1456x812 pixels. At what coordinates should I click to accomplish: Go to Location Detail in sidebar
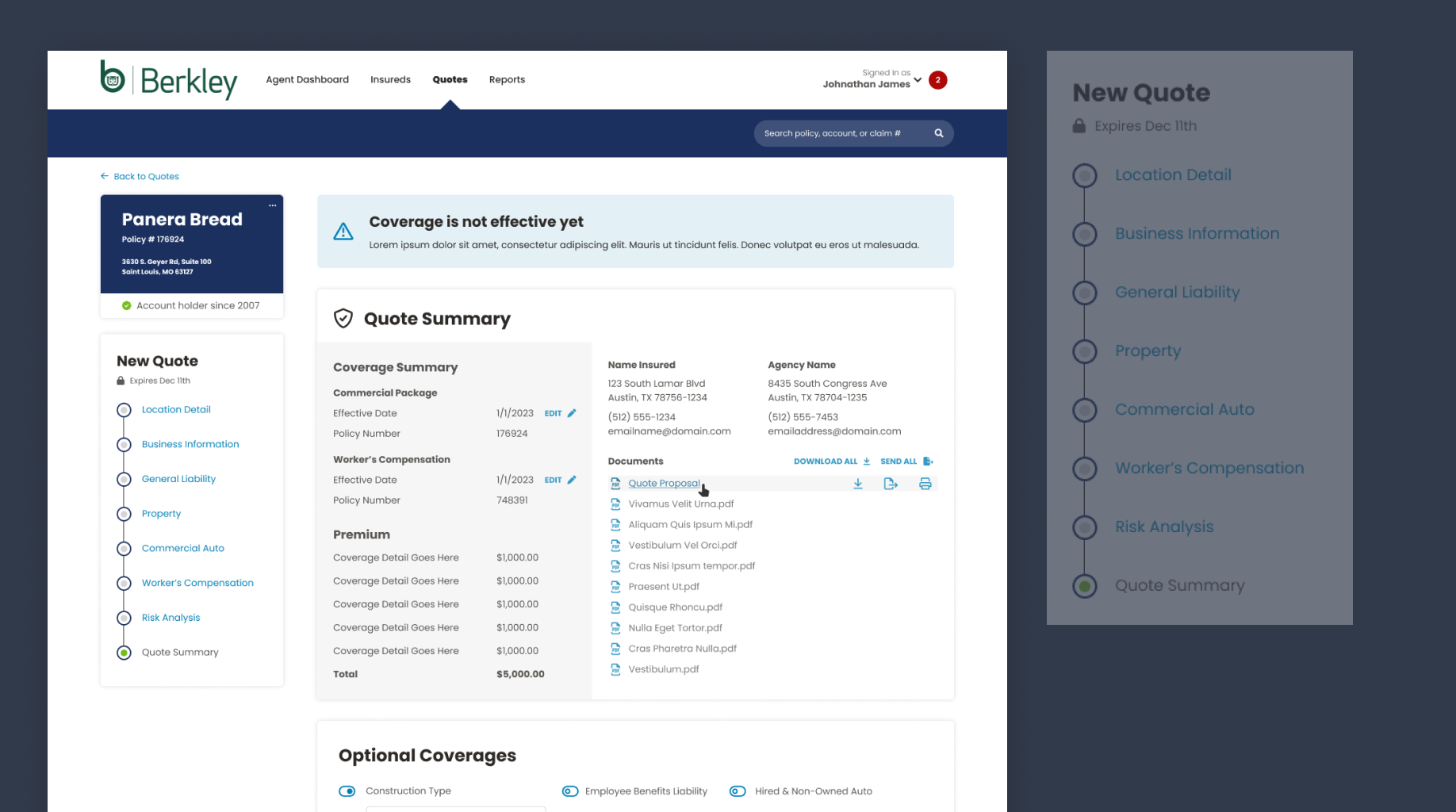pos(176,410)
